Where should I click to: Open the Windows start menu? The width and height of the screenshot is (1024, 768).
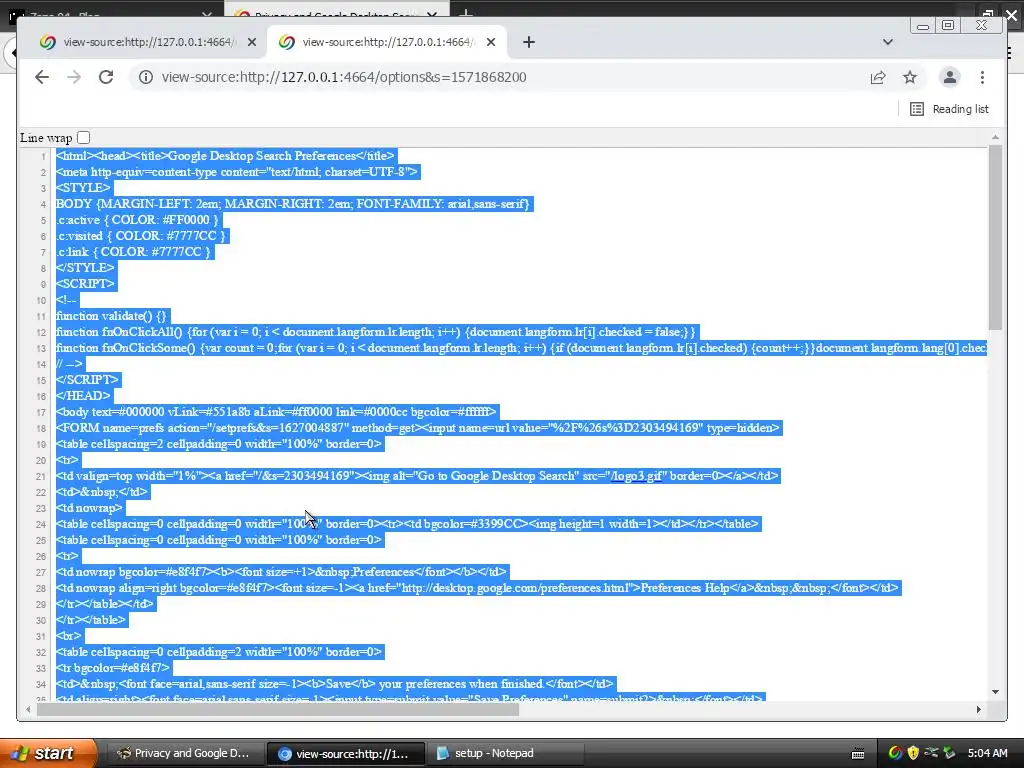47,753
